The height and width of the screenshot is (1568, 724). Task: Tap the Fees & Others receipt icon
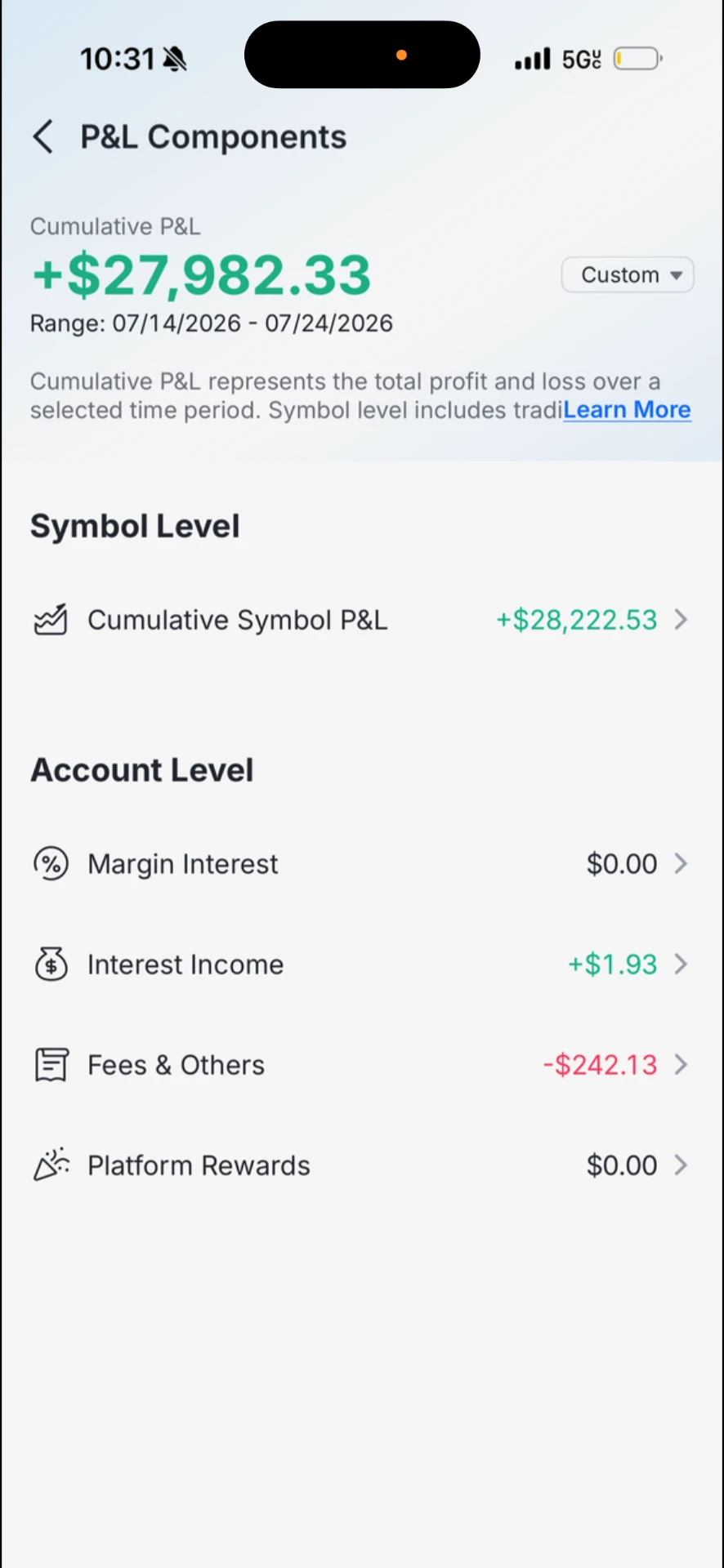(51, 1065)
